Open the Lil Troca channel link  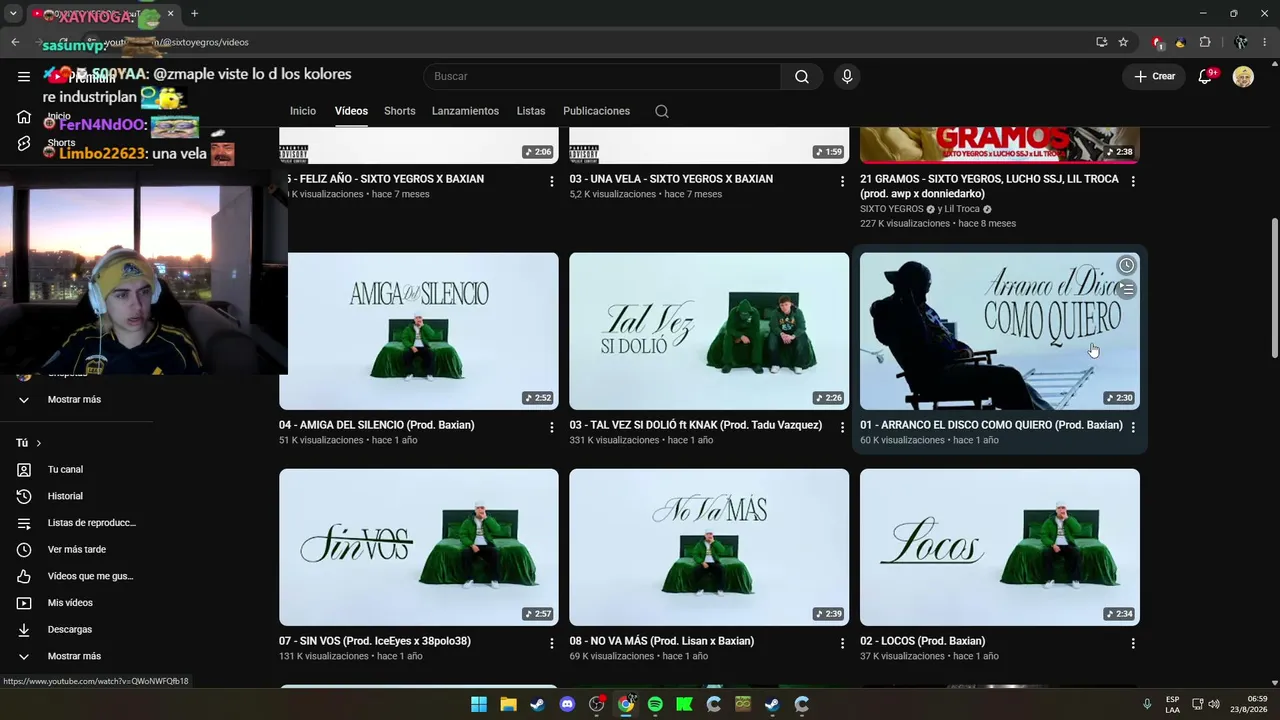point(962,209)
